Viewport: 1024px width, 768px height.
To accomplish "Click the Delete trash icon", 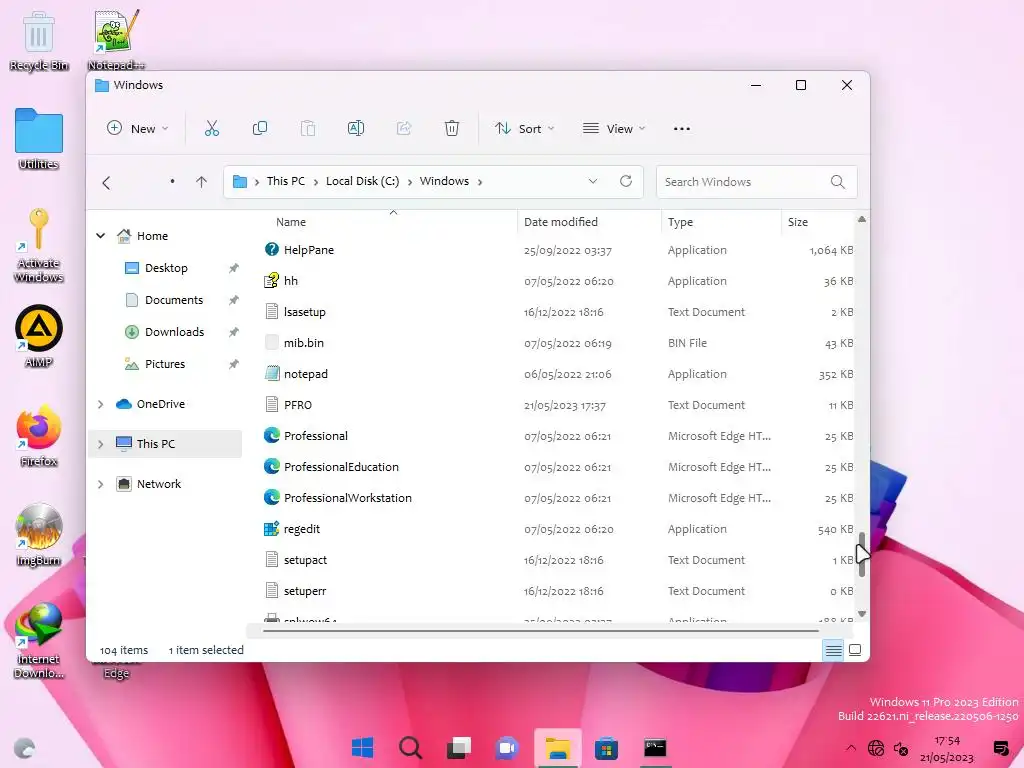I will click(x=452, y=128).
